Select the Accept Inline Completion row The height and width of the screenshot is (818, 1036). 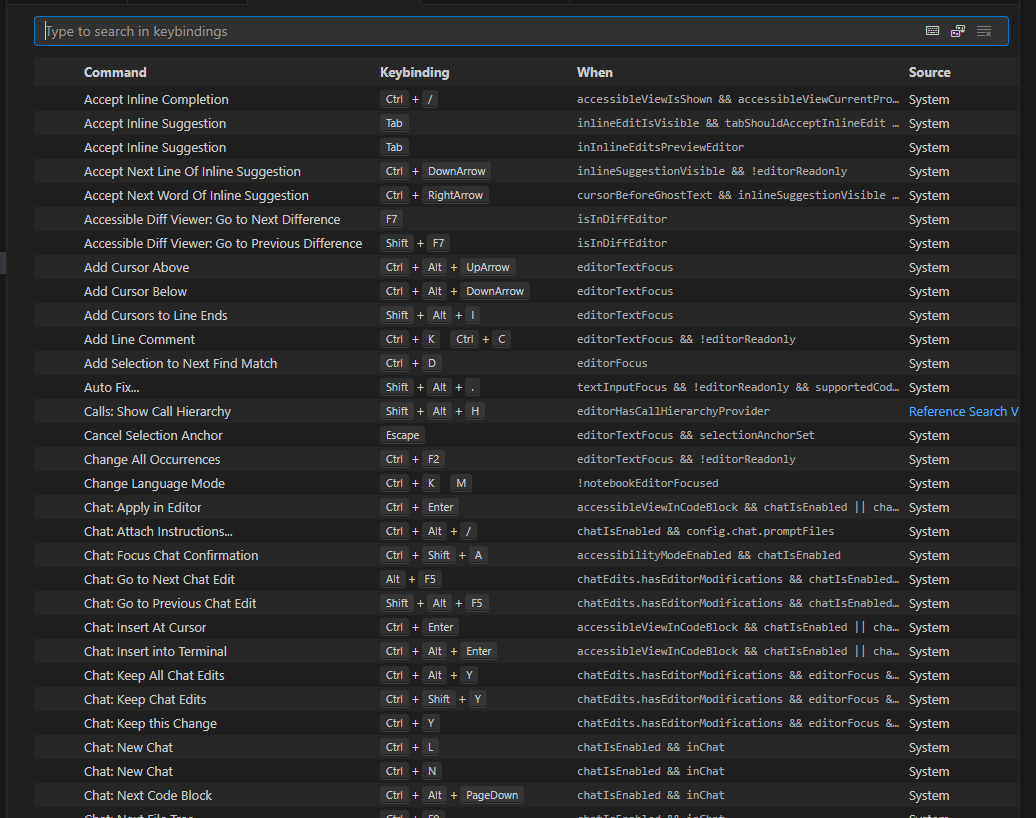[156, 99]
